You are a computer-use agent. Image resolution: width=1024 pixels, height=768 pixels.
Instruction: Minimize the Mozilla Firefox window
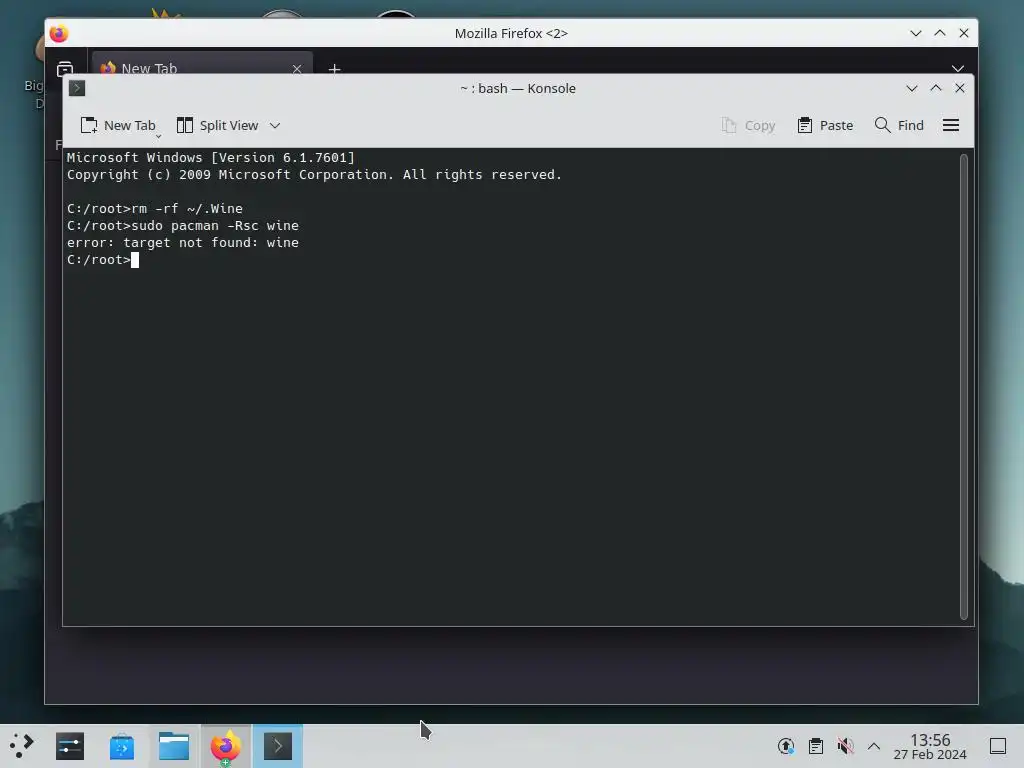[916, 33]
